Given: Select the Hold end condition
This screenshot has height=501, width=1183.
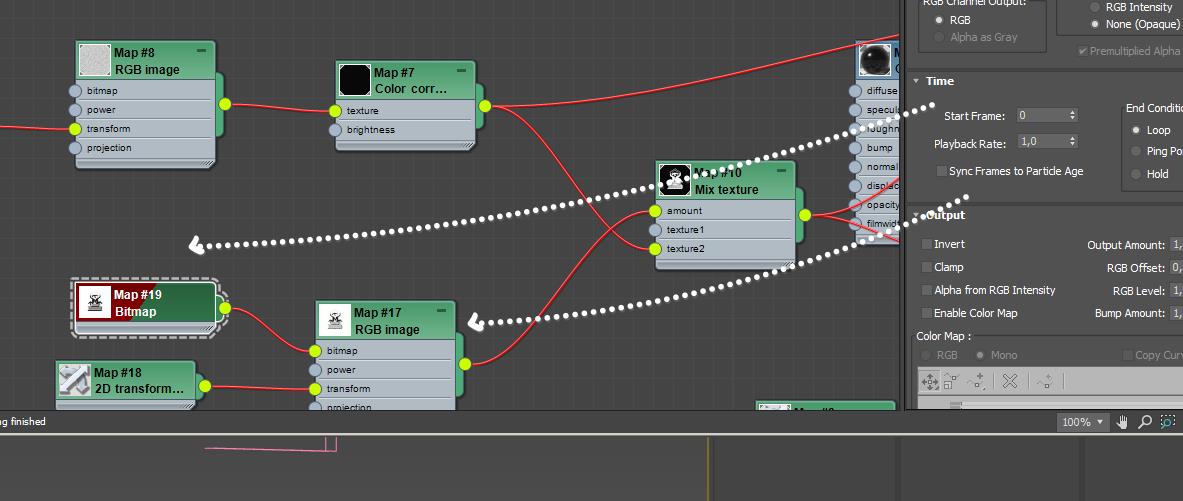Looking at the screenshot, I should [1137, 174].
